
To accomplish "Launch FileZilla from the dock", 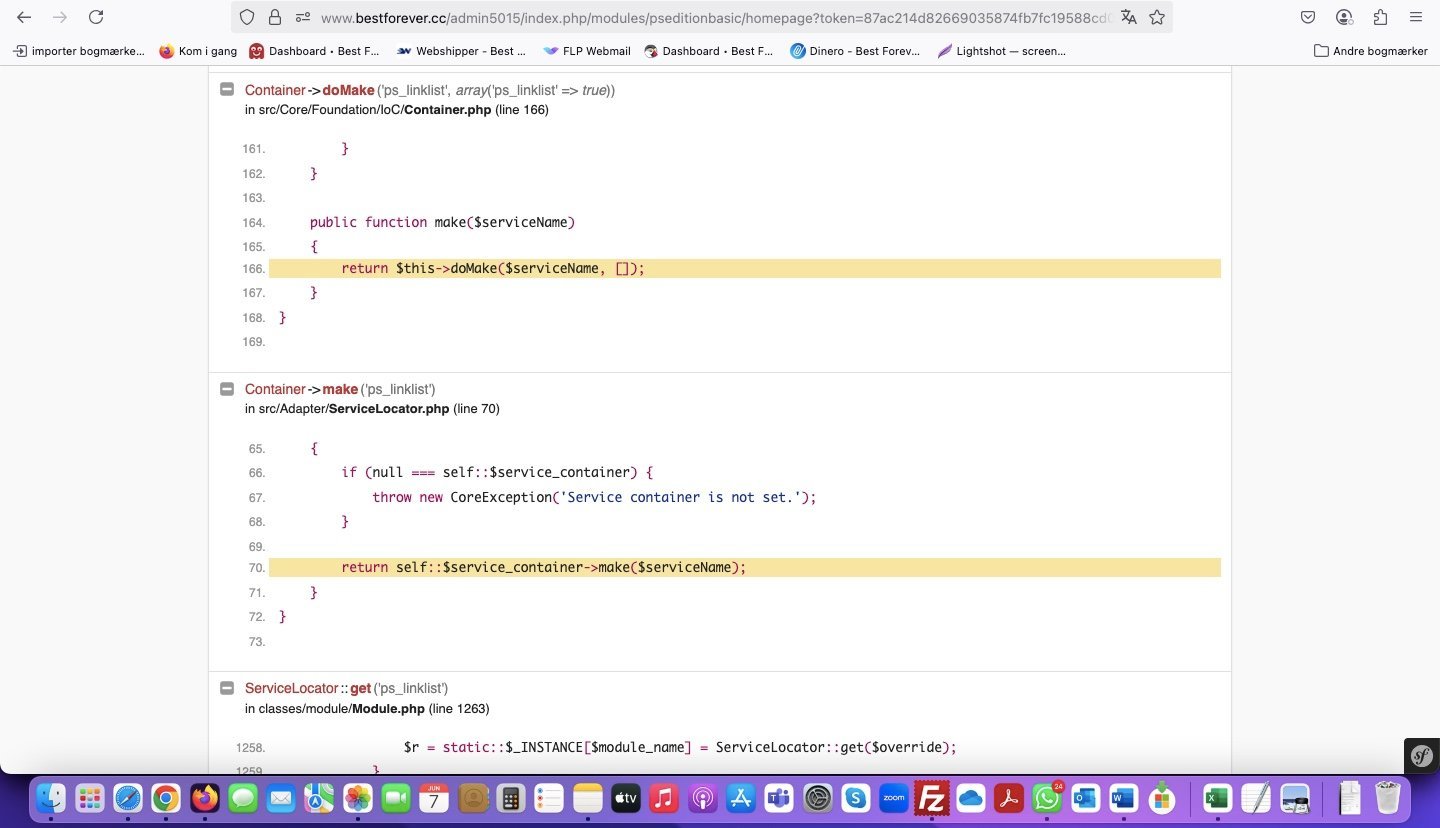I will [x=931, y=798].
